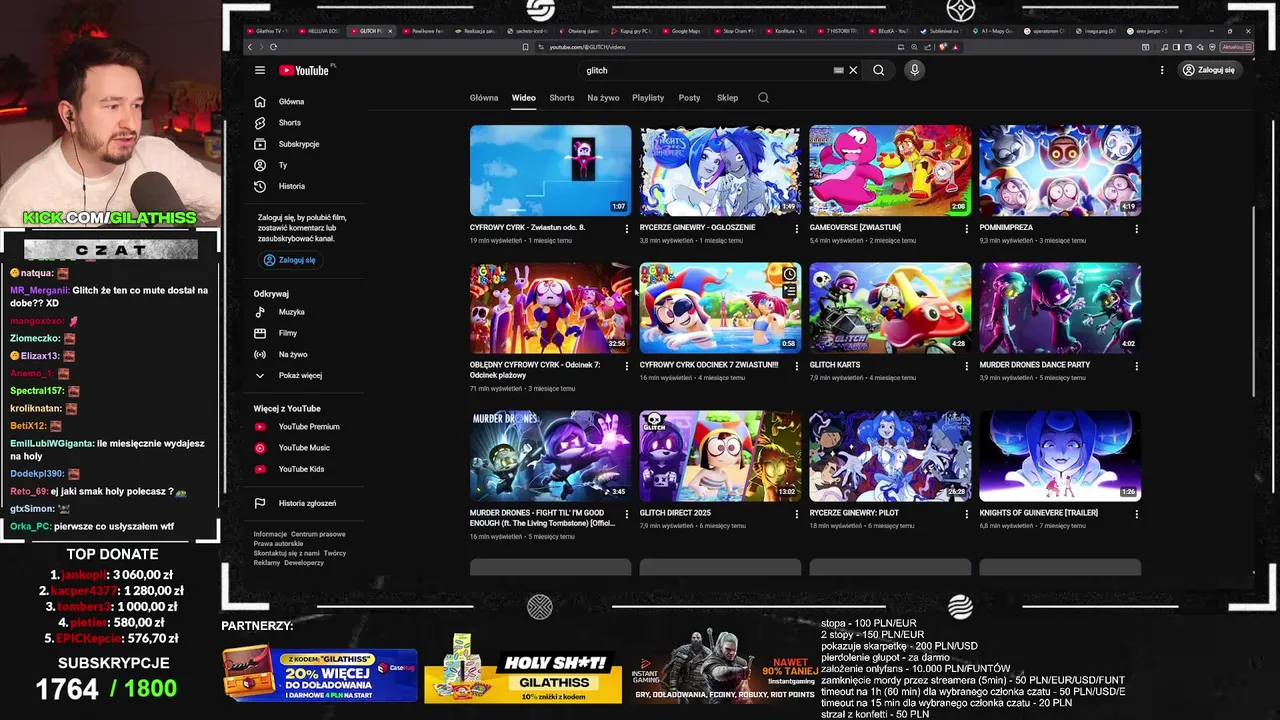Viewport: 1280px width, 720px height.
Task: Open Informacje footer link
Action: 270,534
